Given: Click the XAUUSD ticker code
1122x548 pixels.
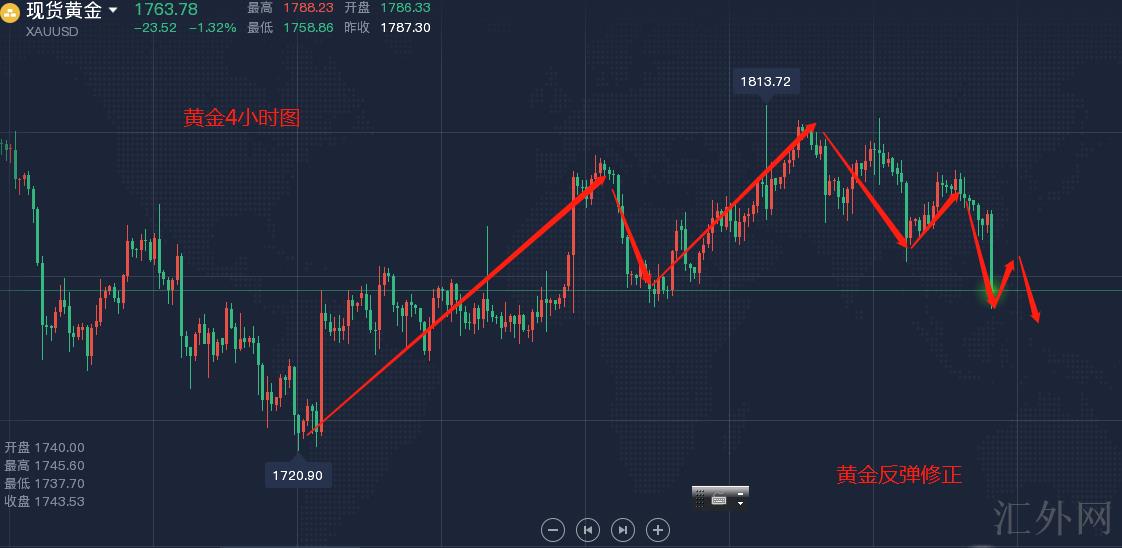Looking at the screenshot, I should coord(52,31).
